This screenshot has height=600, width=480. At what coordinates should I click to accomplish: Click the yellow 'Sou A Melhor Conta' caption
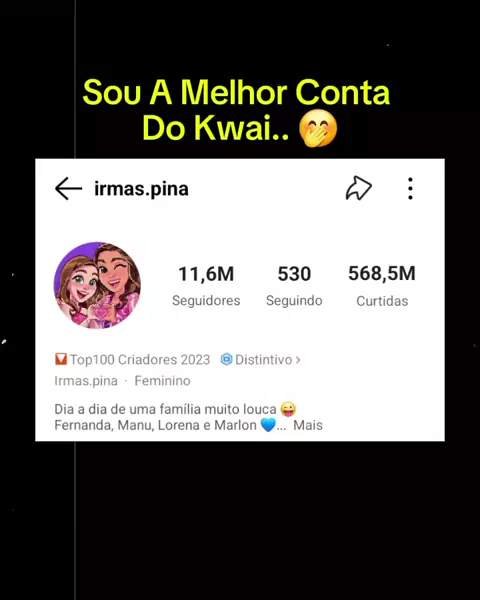tap(236, 92)
